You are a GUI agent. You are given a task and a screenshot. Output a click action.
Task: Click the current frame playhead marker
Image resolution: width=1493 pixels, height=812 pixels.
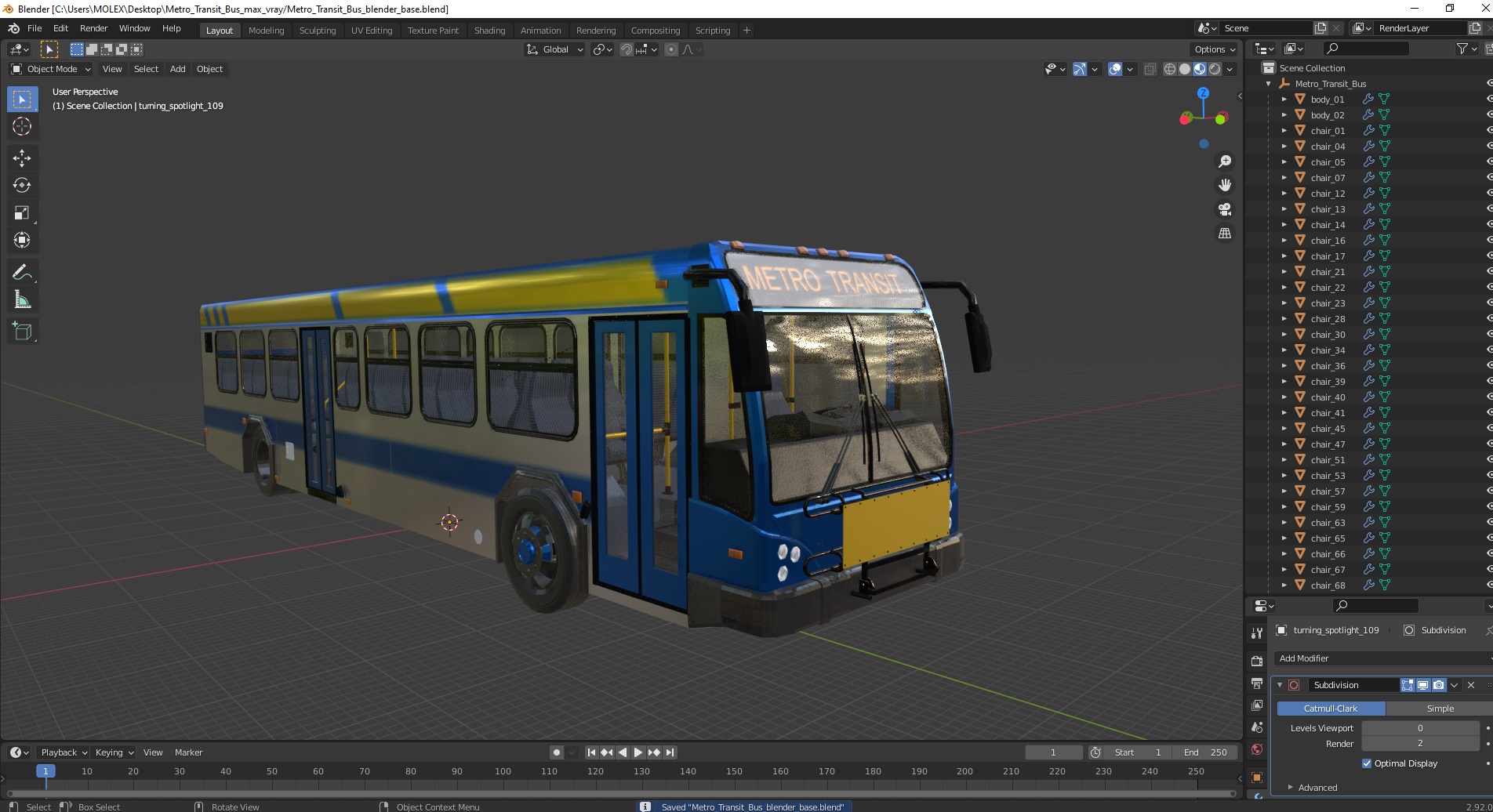[45, 771]
